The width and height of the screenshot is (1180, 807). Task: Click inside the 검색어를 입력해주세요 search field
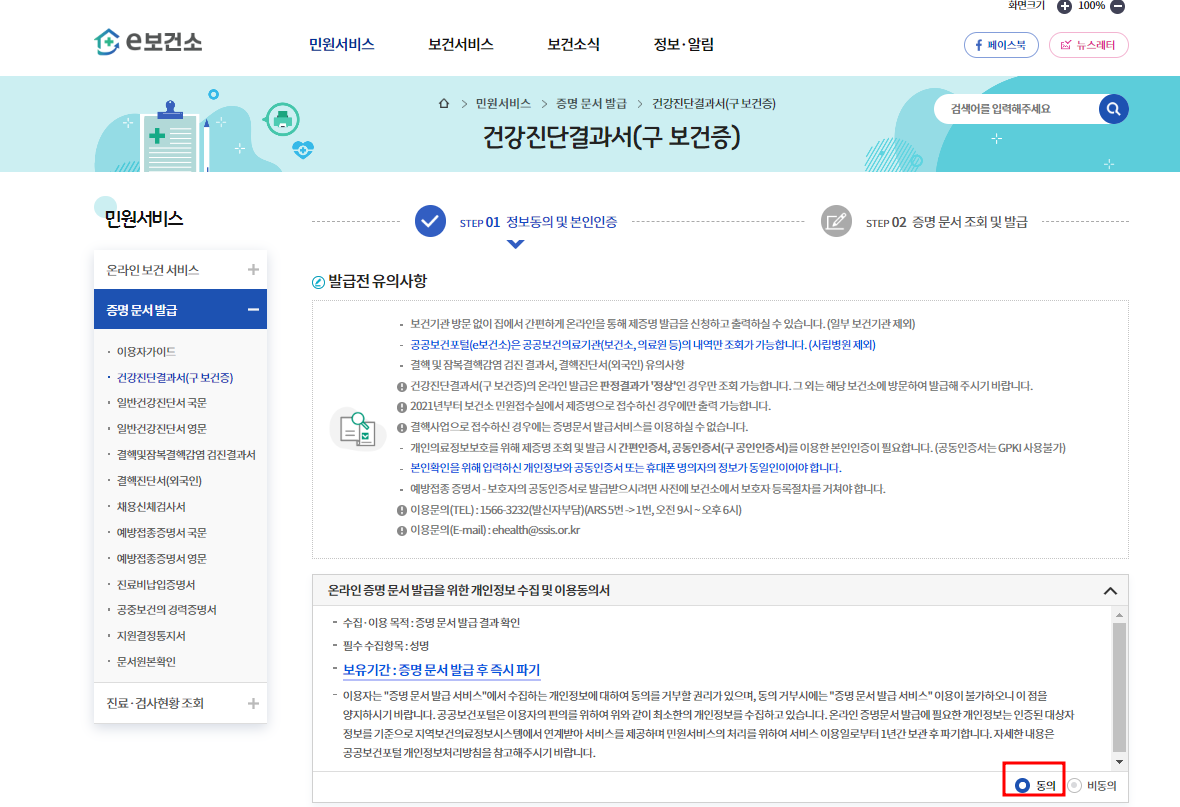(x=1000, y=109)
